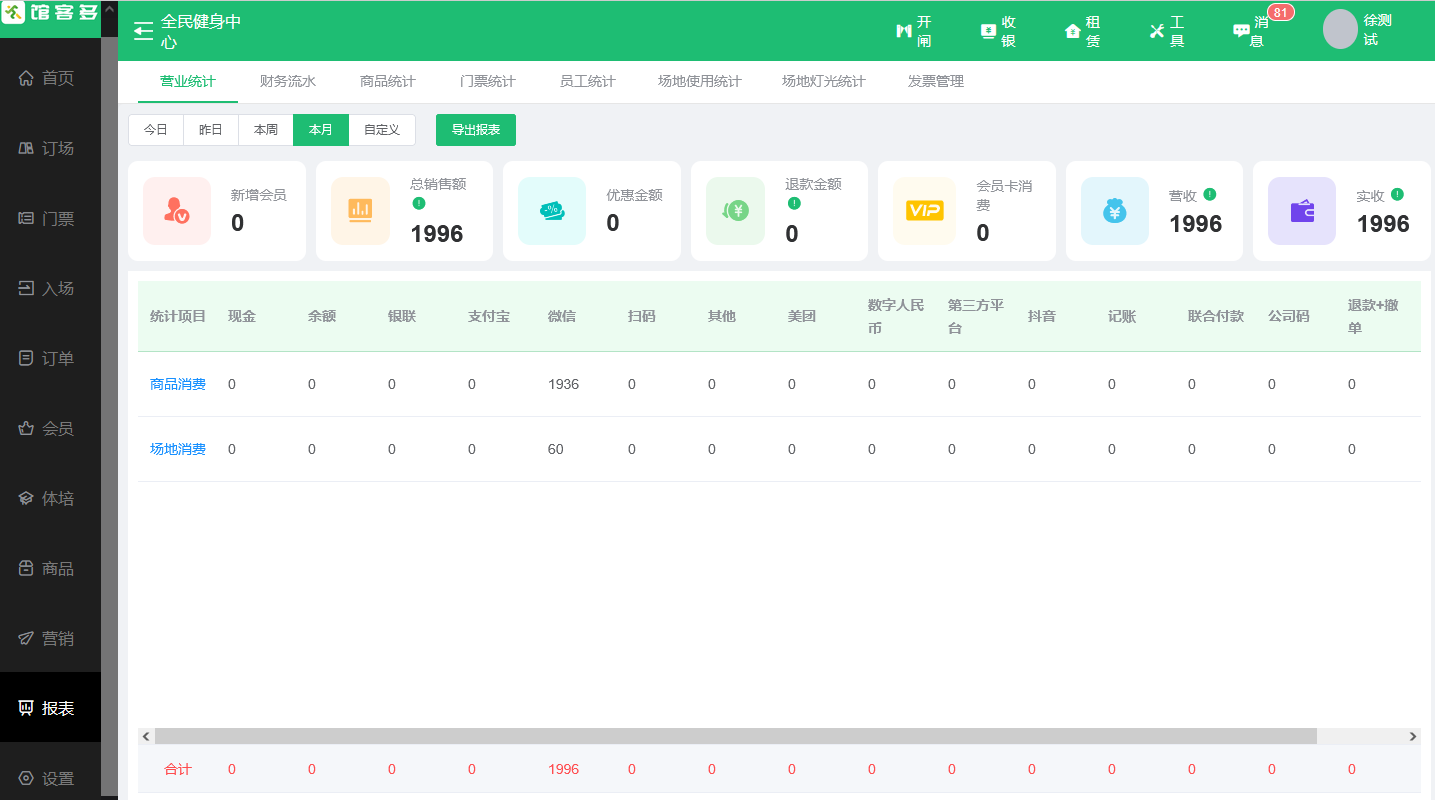
Task: Click the 开闸 gate icon
Action: point(904,31)
